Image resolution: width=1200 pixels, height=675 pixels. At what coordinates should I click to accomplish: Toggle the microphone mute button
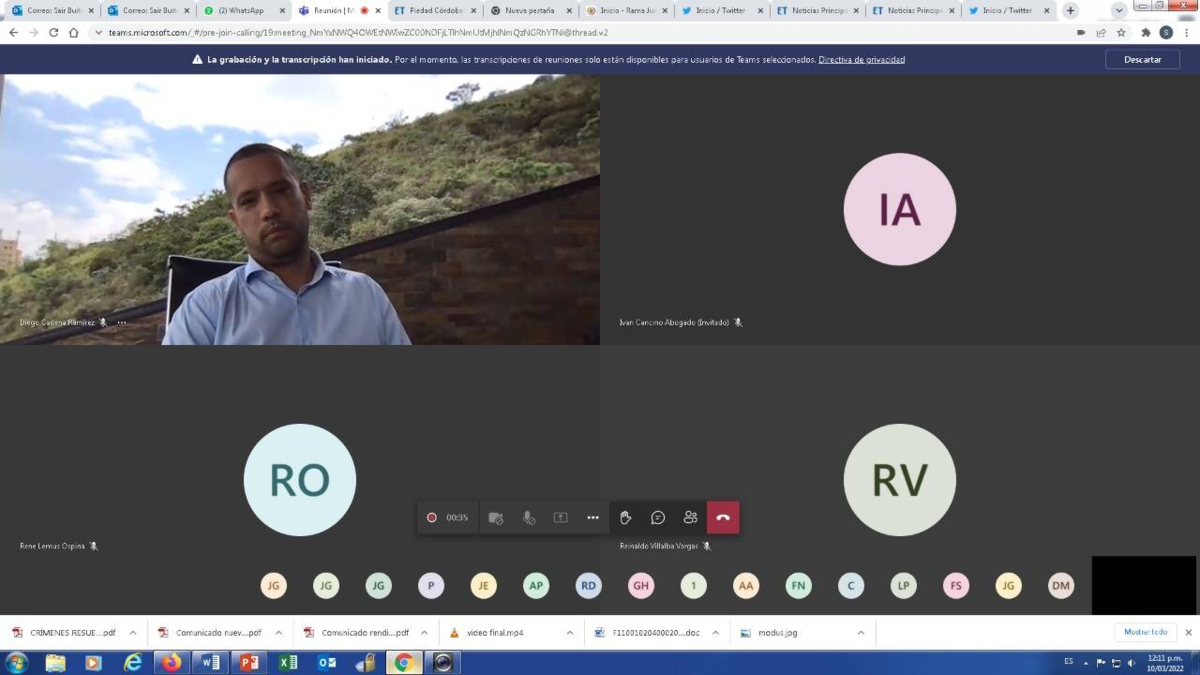click(x=529, y=518)
